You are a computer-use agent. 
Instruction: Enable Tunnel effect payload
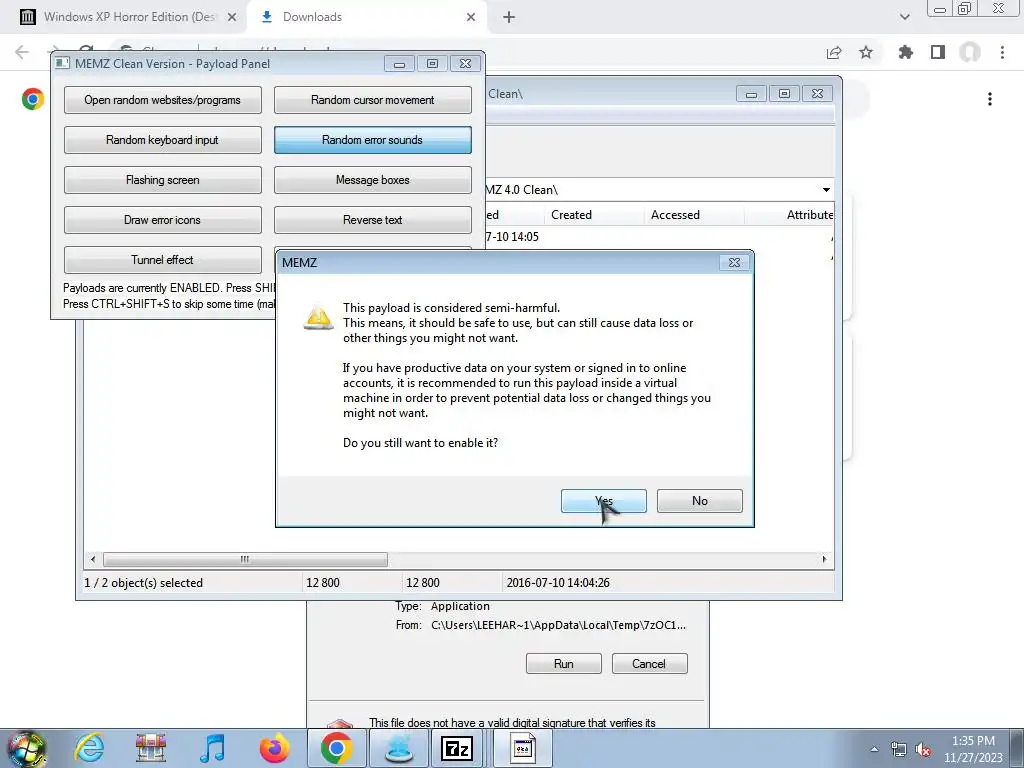[x=163, y=259]
